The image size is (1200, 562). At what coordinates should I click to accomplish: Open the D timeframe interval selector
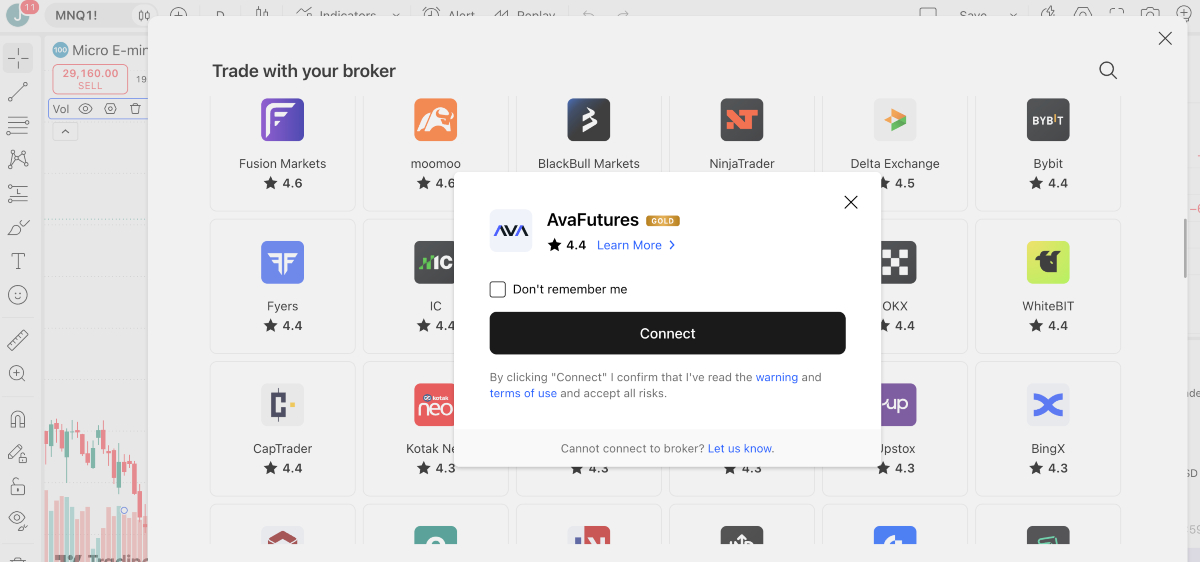point(220,15)
